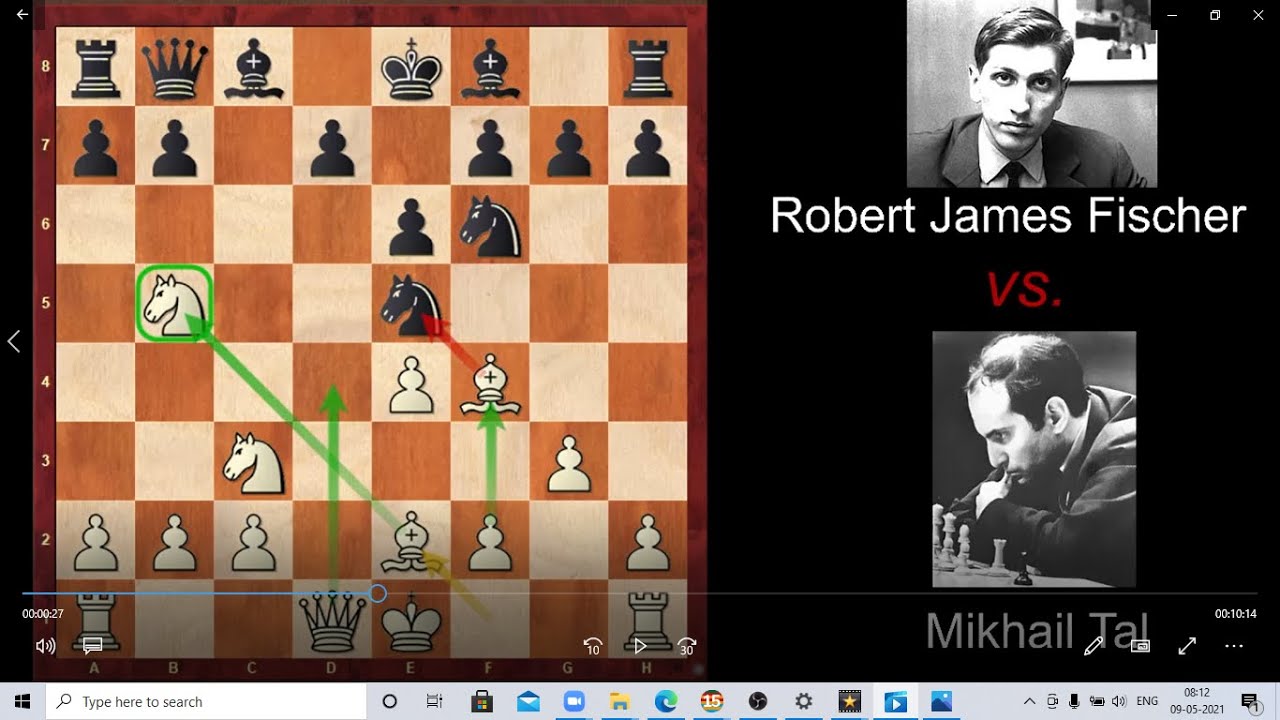Open File Explorer from the taskbar
This screenshot has height=720, width=1280.
click(620, 701)
